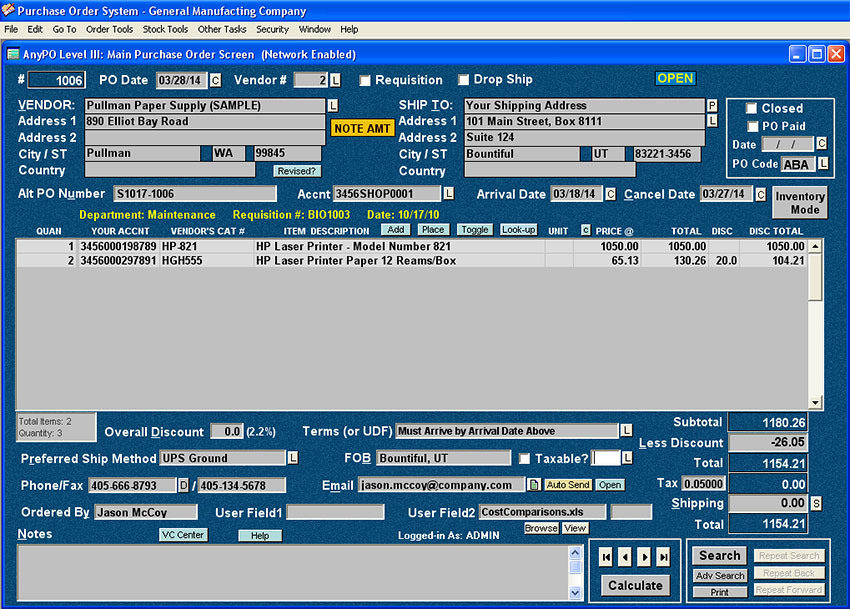
Task: Enable the Drop Ship checkbox
Action: [463, 80]
